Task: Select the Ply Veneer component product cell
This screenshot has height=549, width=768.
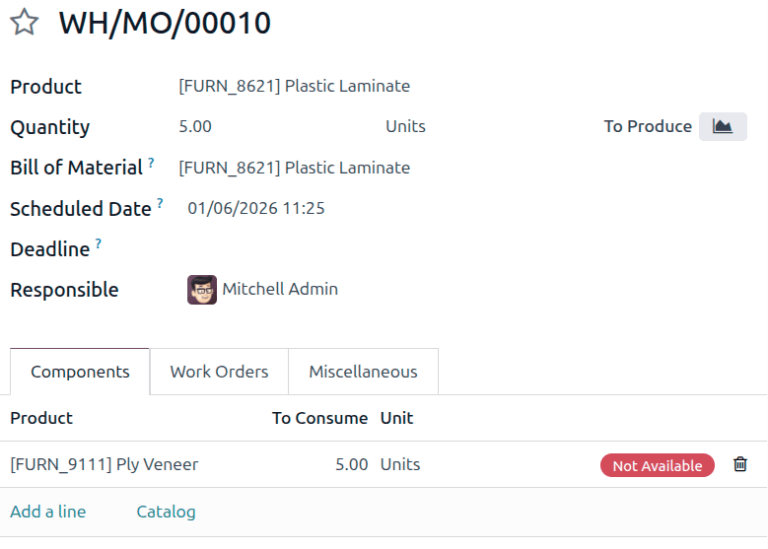Action: click(x=104, y=465)
